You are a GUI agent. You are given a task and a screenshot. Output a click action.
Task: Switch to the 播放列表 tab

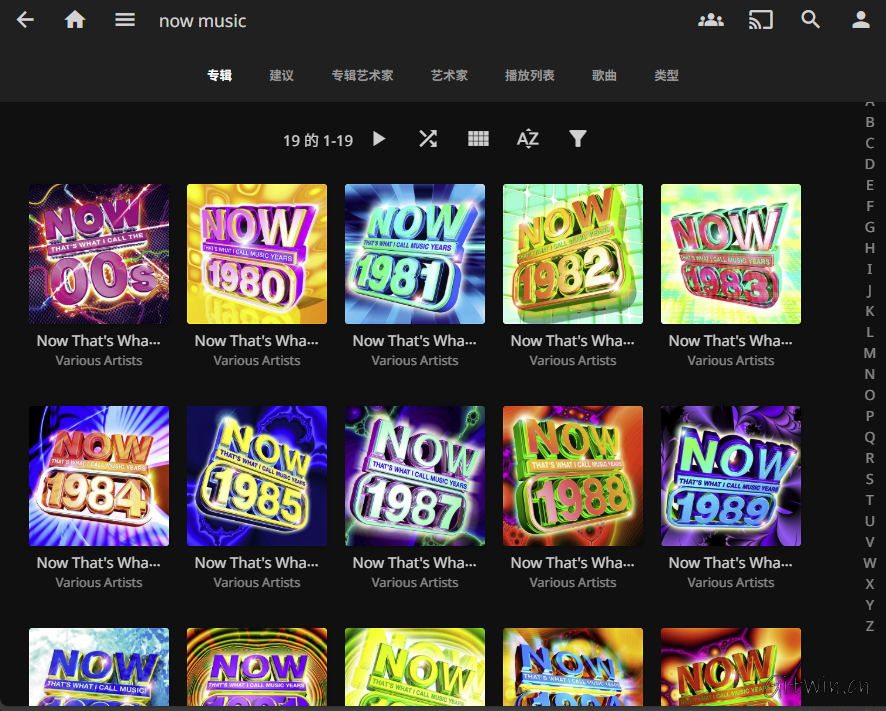tap(529, 75)
